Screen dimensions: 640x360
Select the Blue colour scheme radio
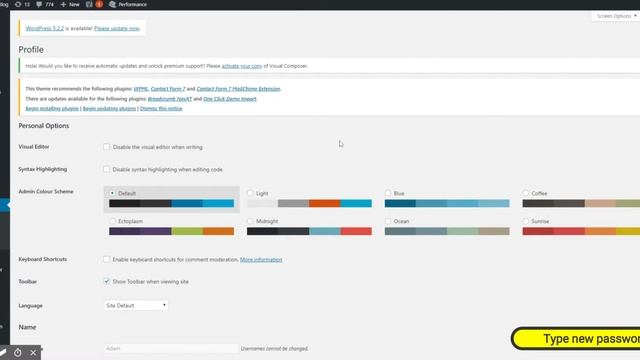coord(388,193)
